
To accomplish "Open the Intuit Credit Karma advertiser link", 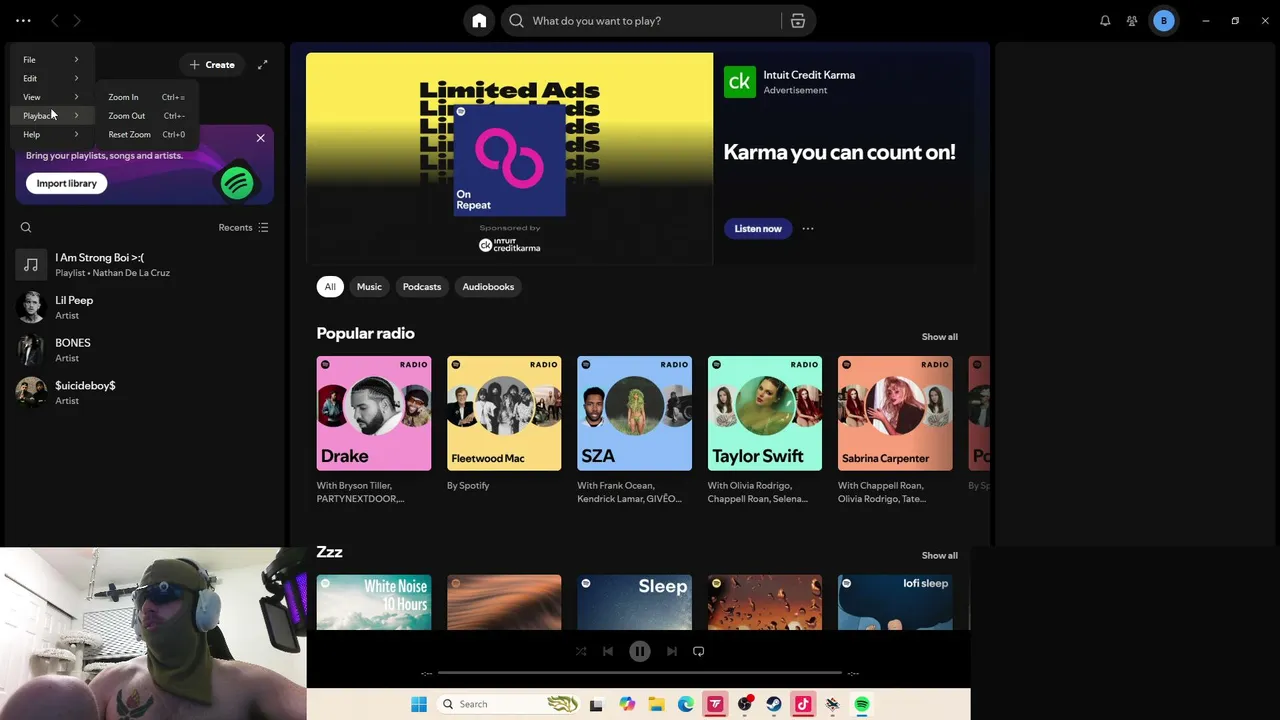I will [809, 75].
